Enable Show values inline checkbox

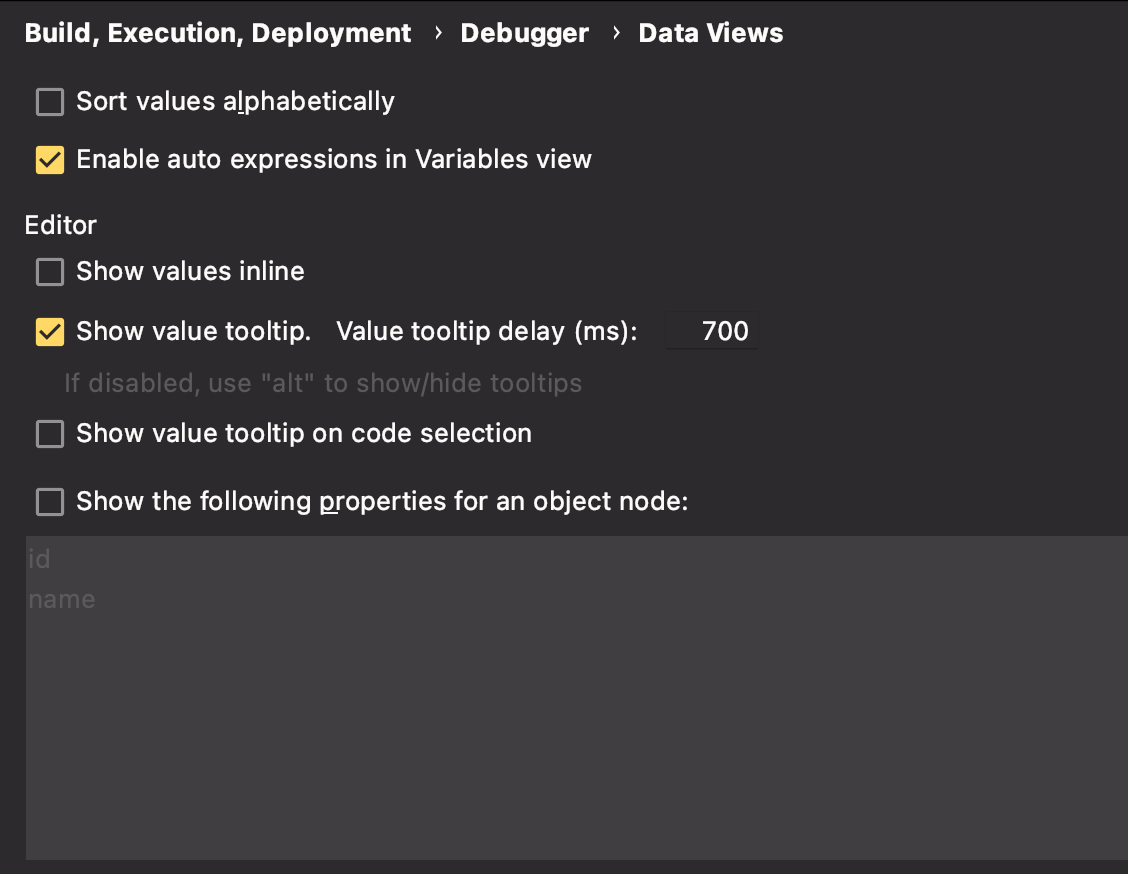click(50, 272)
